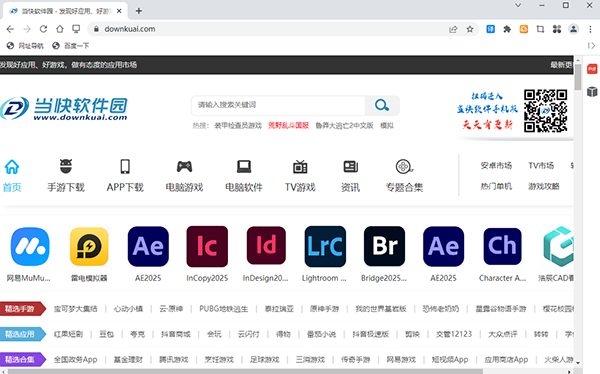600x374 pixels.
Task: Click the blue translate extension icon
Action: (491, 29)
